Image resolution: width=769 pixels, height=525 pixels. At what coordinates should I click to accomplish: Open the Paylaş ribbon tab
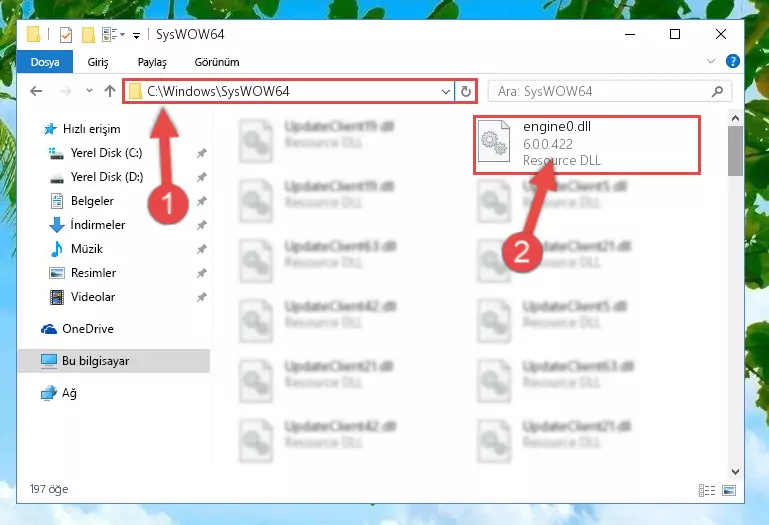coord(152,62)
